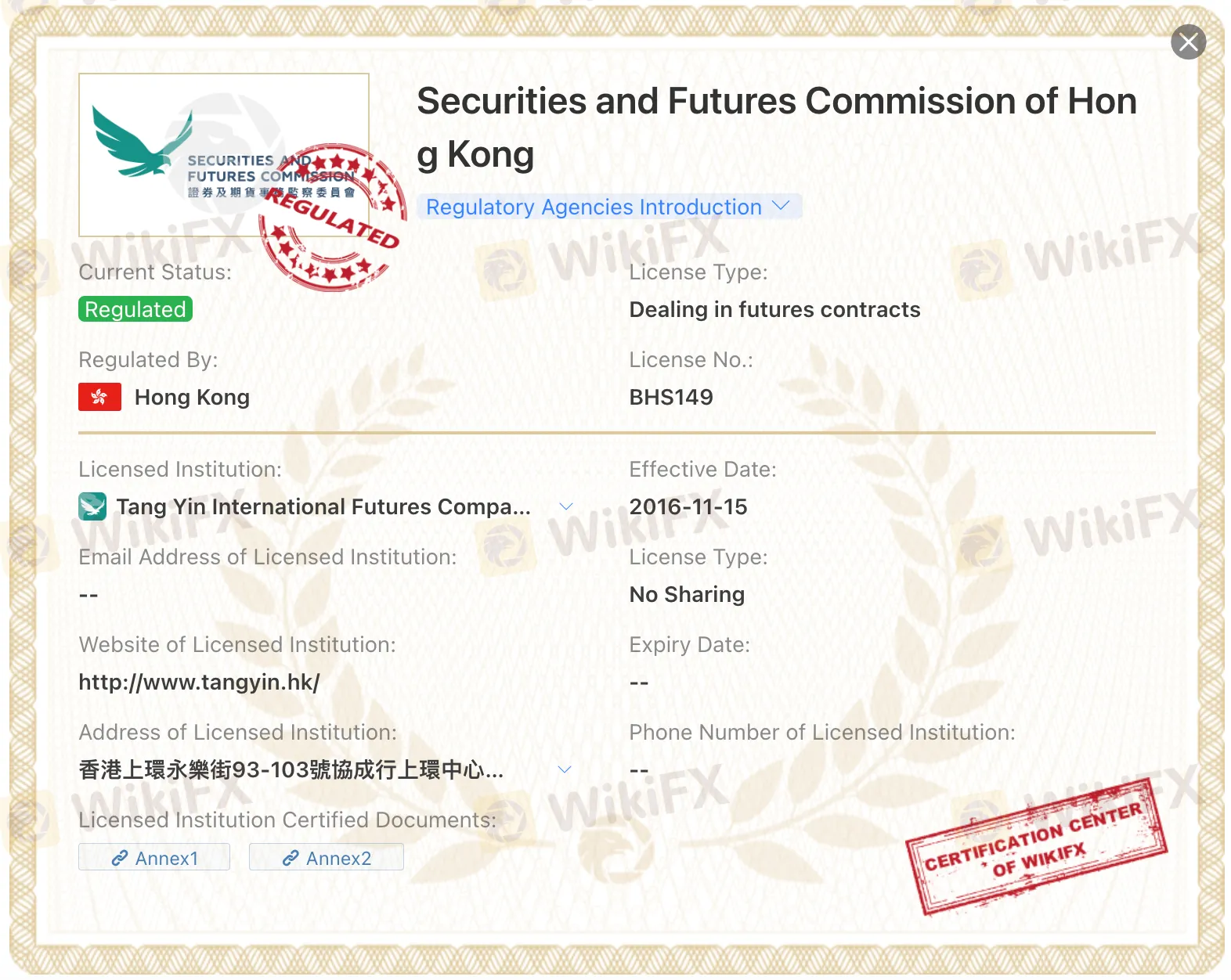
Task: Click the link icon beside Annex1
Action: pyautogui.click(x=121, y=858)
